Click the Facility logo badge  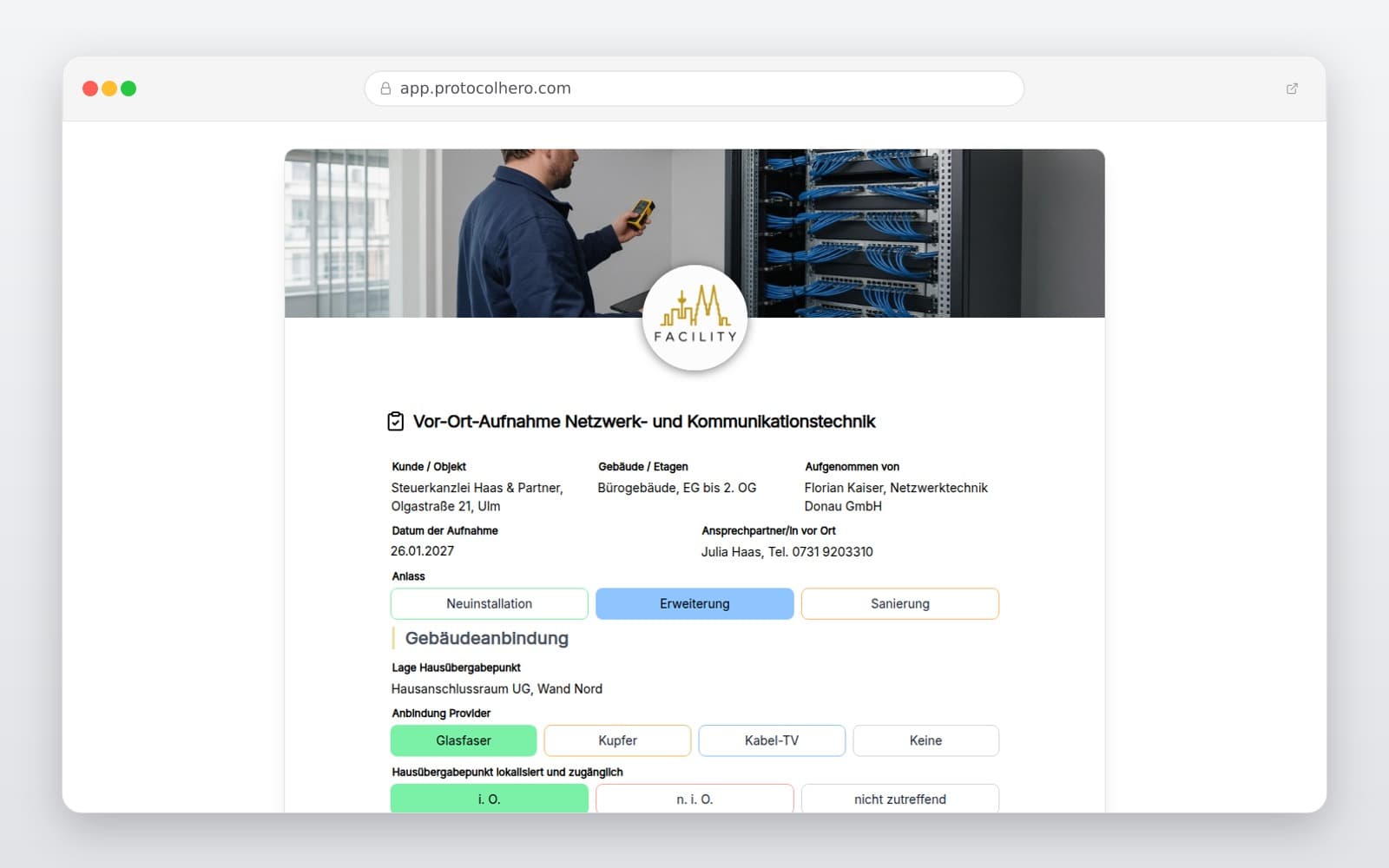[694, 318]
